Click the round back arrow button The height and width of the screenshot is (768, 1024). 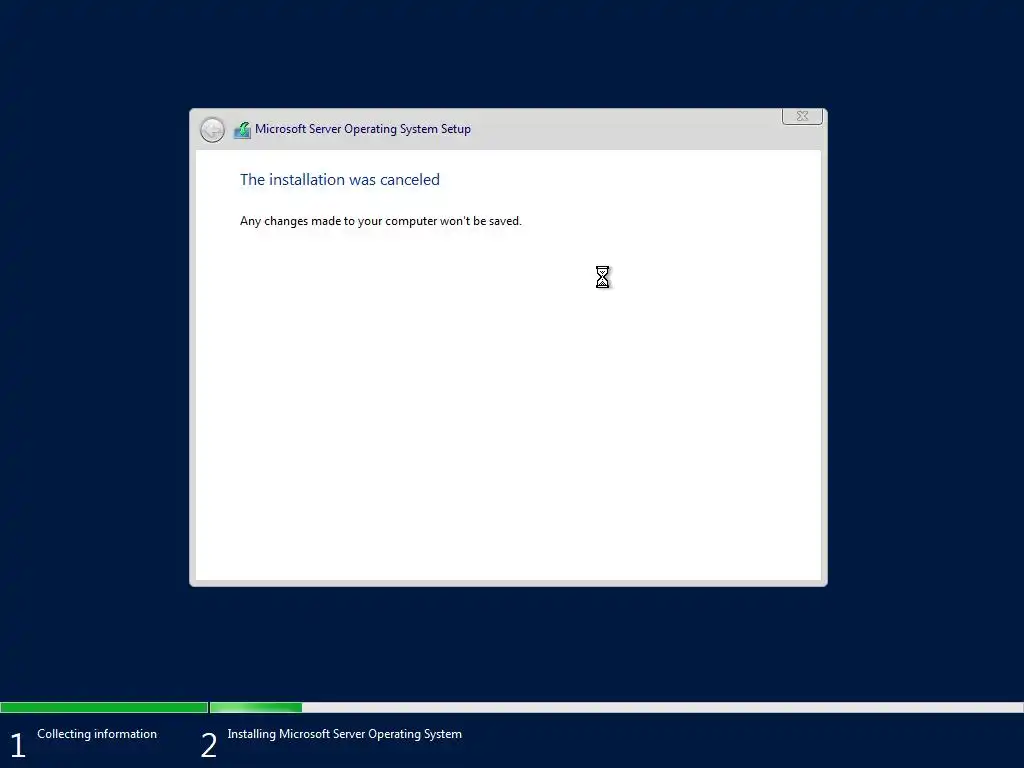[x=212, y=130]
